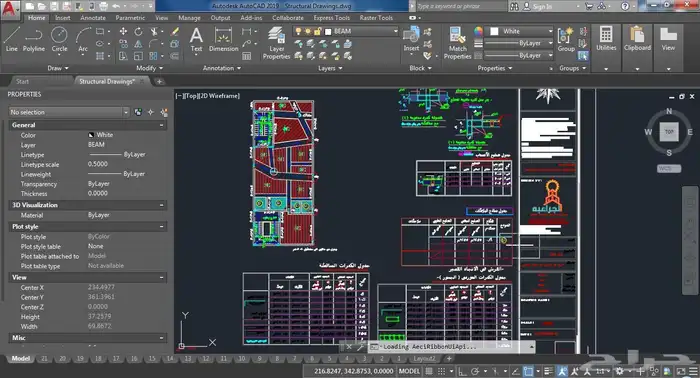Activate the Stretch tool
This screenshot has height=378, width=700.
(x=123, y=56)
